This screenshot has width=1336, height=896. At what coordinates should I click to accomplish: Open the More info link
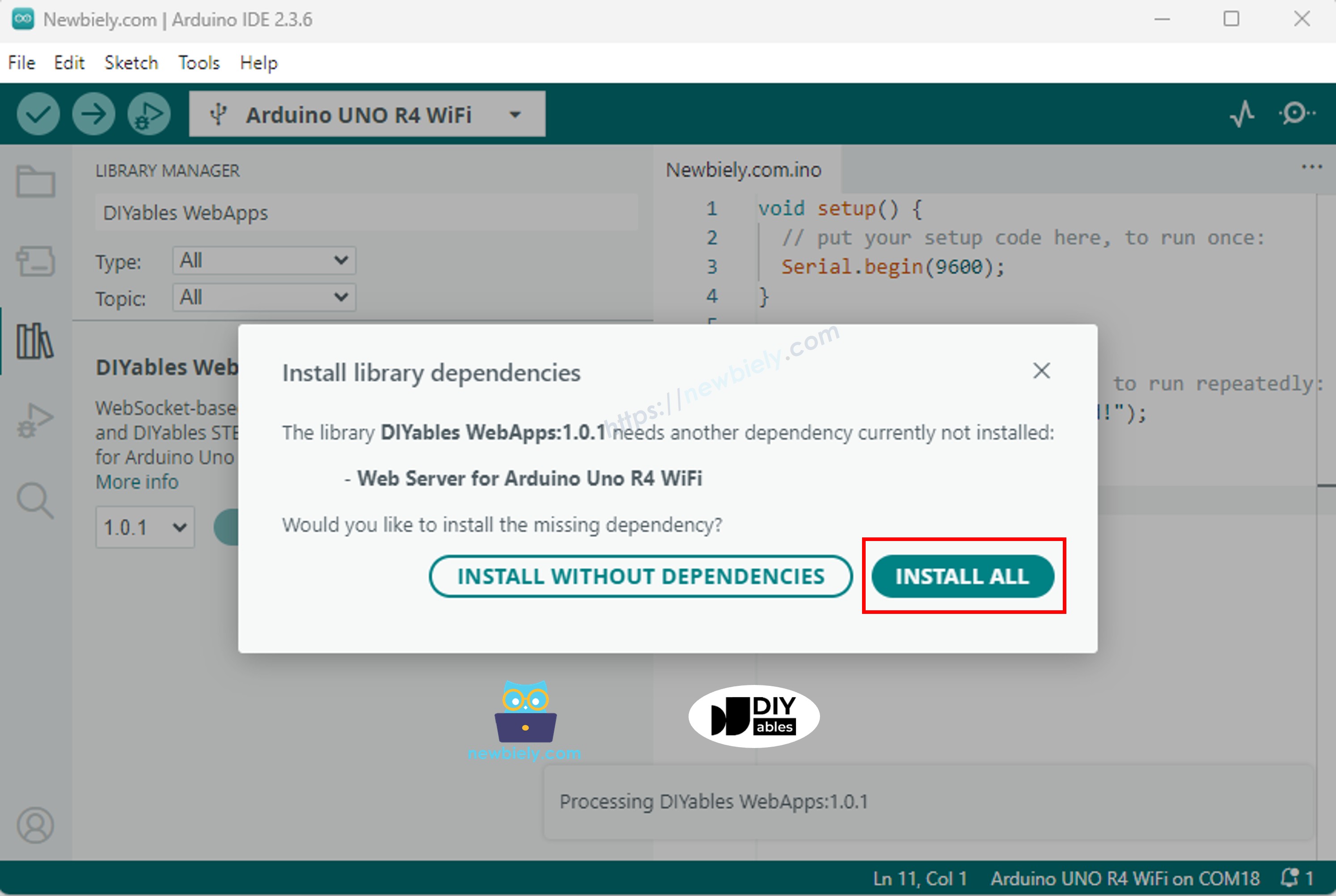(136, 482)
